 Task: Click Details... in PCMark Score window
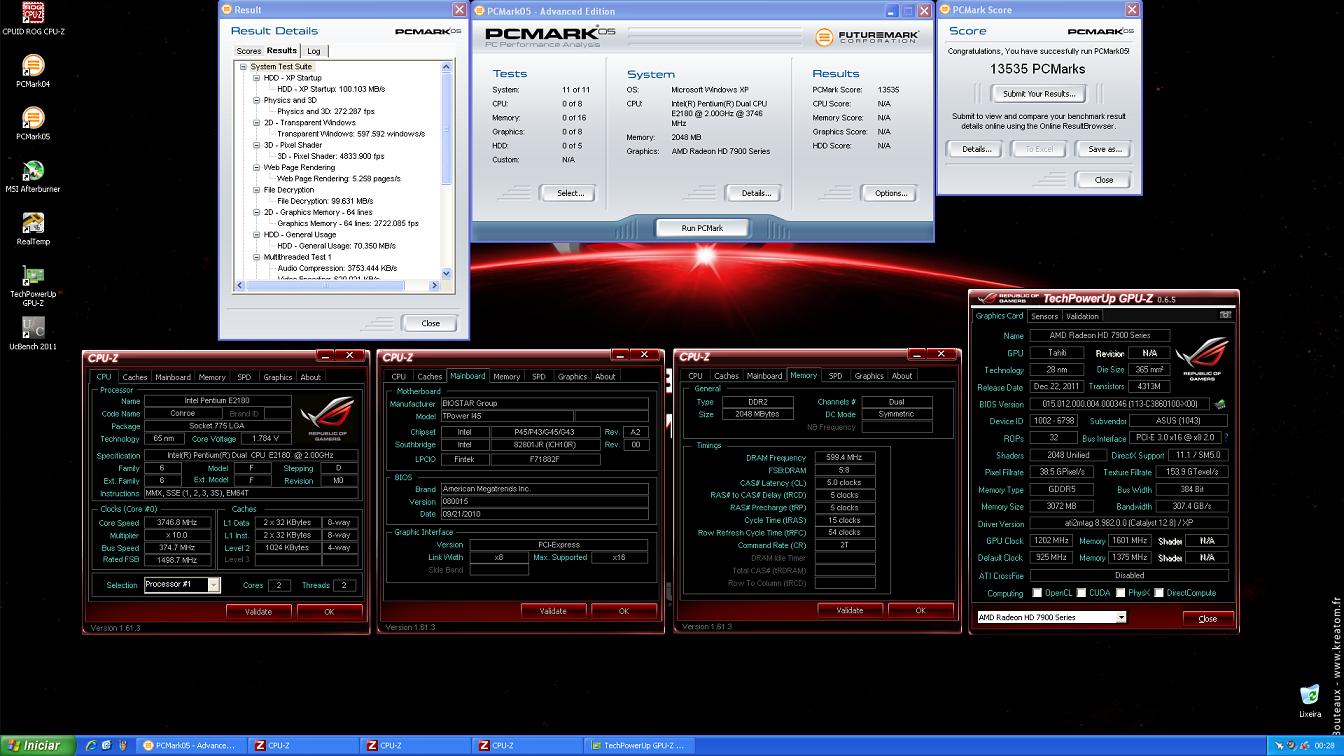click(975, 149)
